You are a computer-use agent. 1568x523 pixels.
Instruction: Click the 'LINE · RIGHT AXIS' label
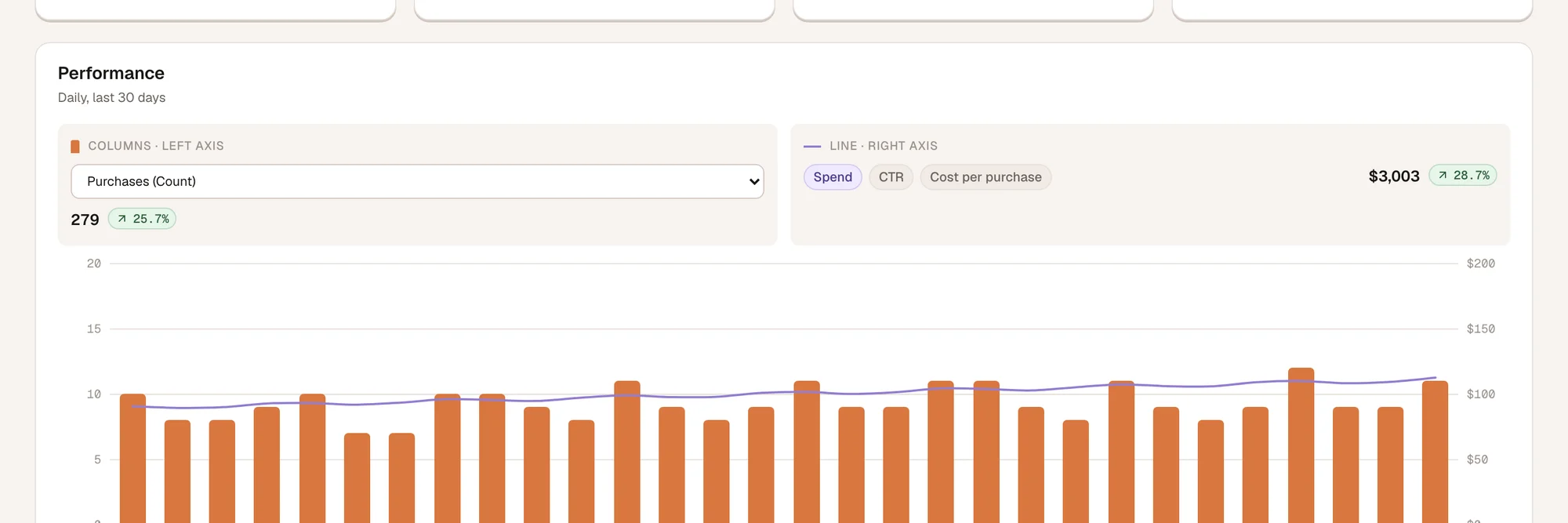tap(884, 146)
